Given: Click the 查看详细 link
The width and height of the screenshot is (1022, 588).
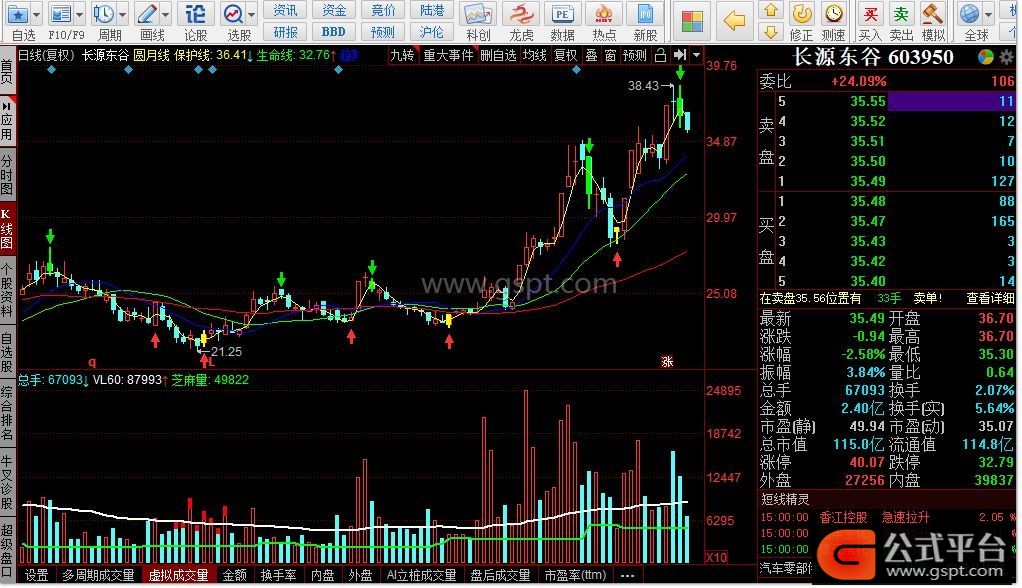Looking at the screenshot, I should click(x=991, y=298).
